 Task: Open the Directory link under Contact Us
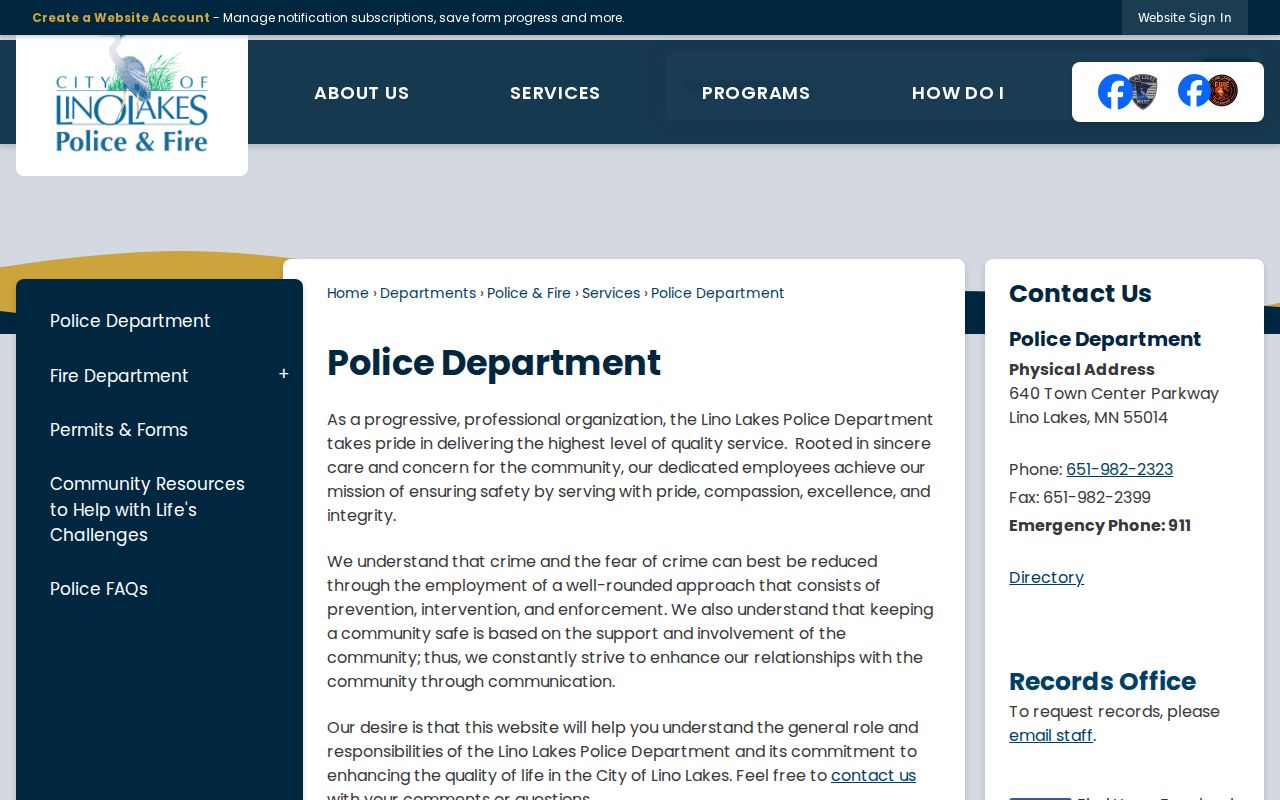1046,577
